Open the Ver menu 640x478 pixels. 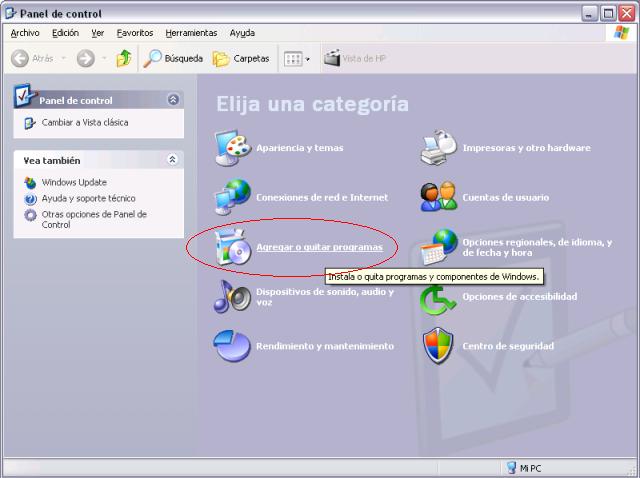98,33
